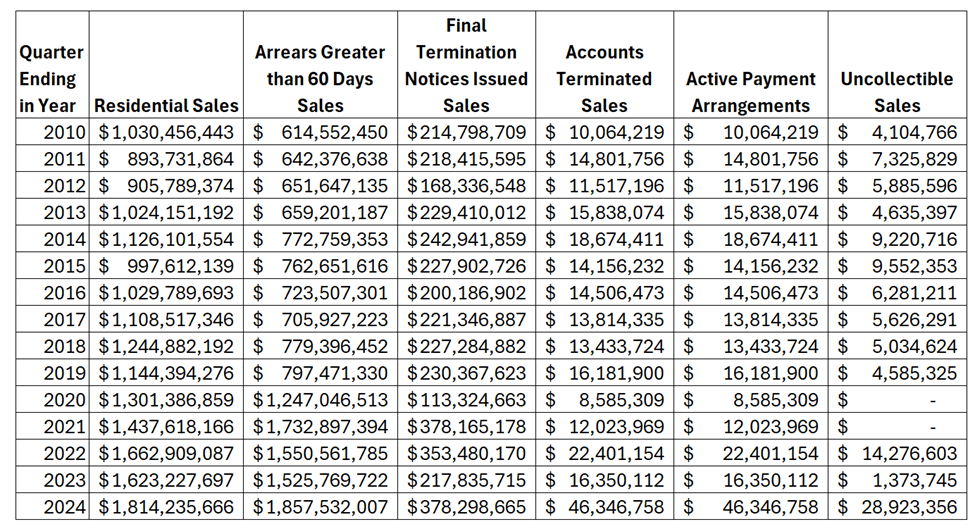Click the Active Payment Arrangements header
The image size is (975, 529).
[750, 92]
